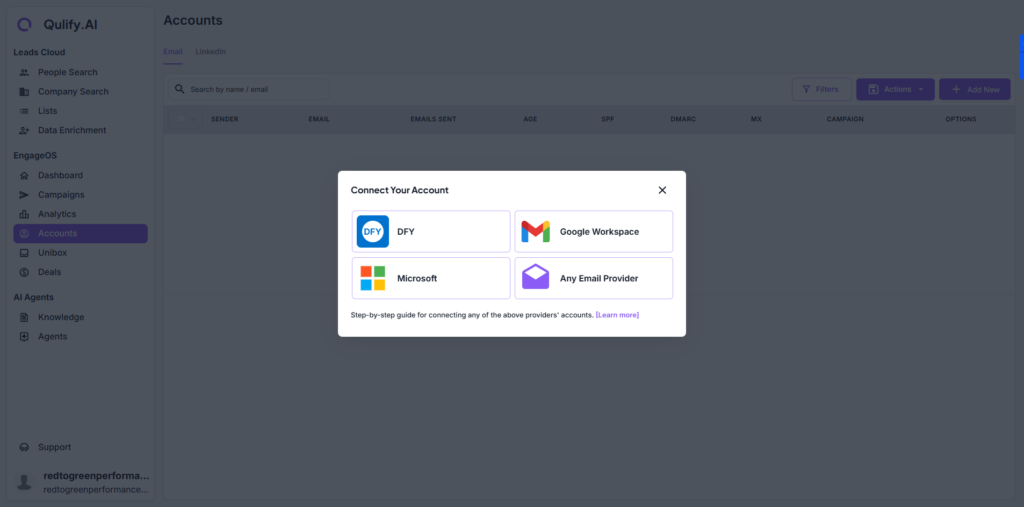Open Agents page

80,336
